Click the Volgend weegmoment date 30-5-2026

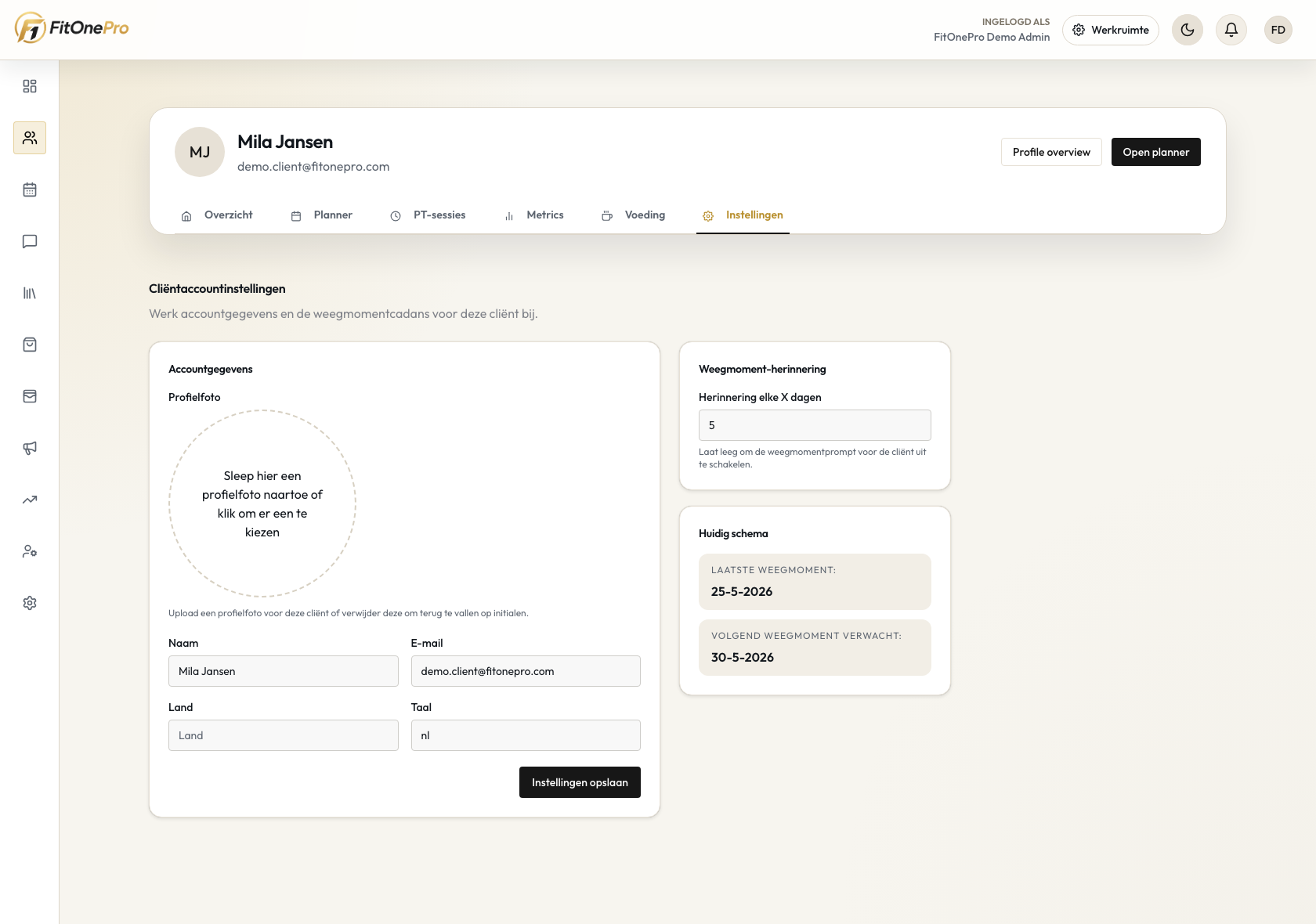coord(743,658)
